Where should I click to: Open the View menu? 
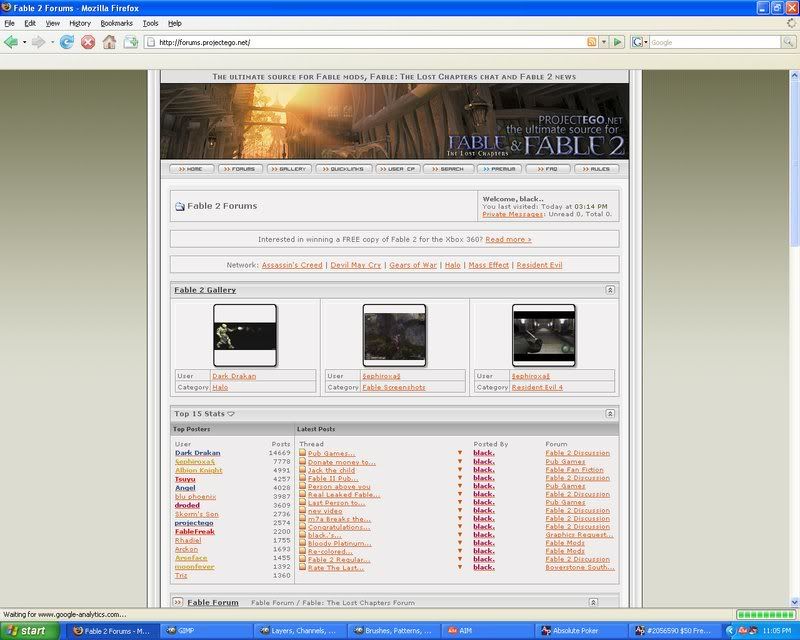click(x=53, y=23)
